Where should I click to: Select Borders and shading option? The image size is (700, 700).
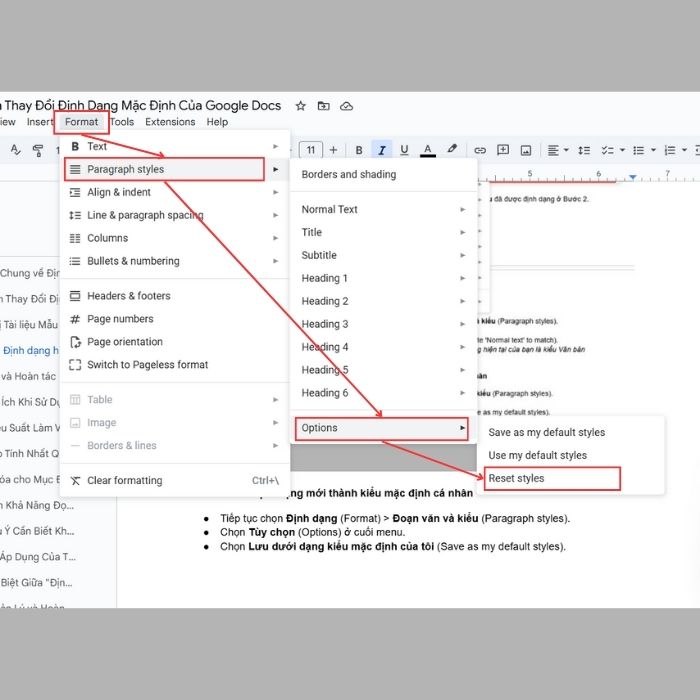pyautogui.click(x=383, y=175)
